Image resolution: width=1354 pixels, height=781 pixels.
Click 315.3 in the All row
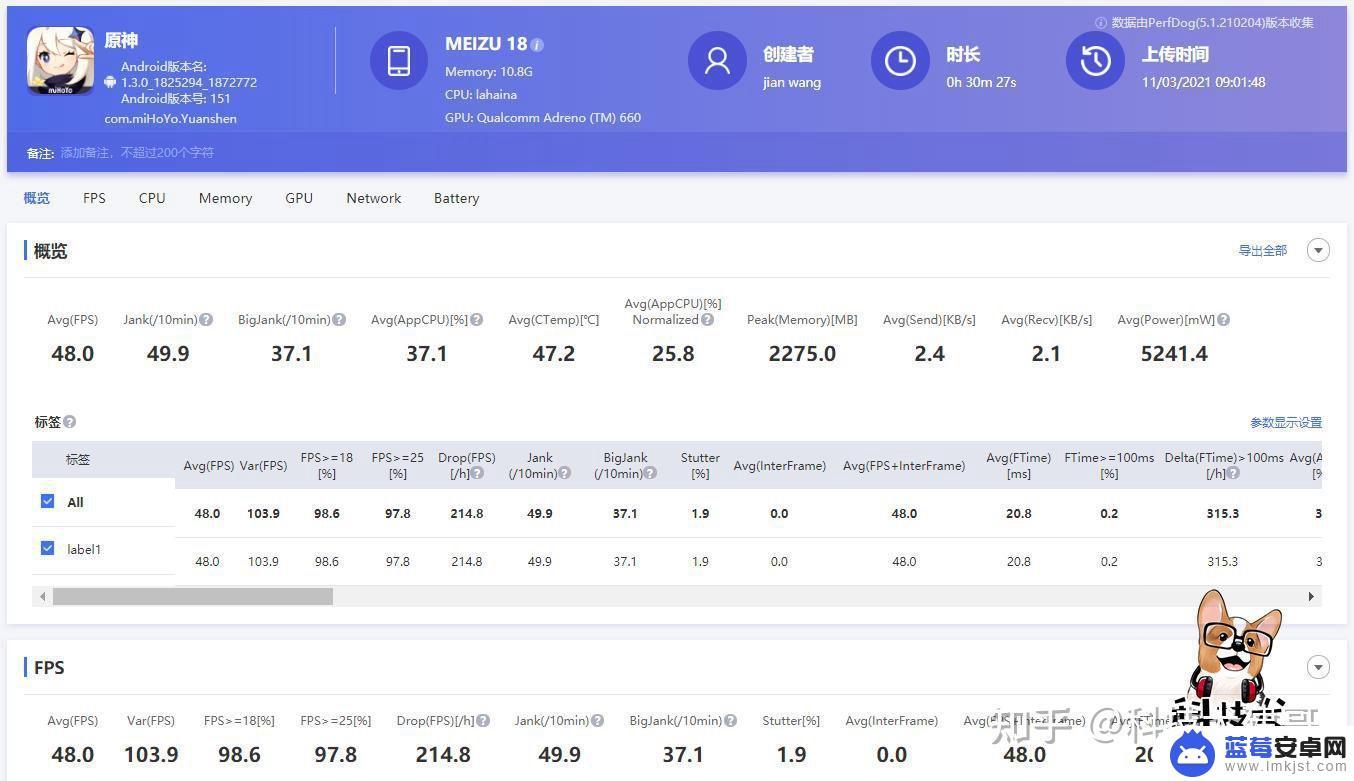click(1223, 513)
